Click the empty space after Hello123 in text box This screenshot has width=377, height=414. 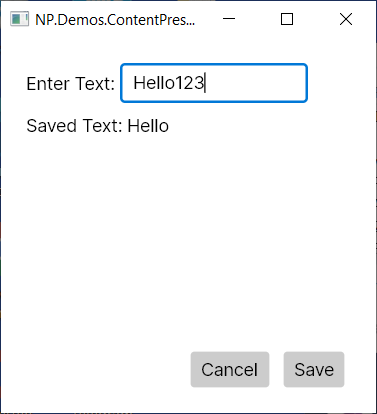click(255, 83)
